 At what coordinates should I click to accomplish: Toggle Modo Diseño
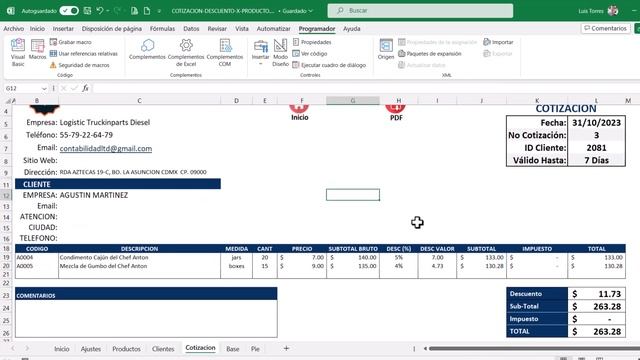tap(280, 52)
